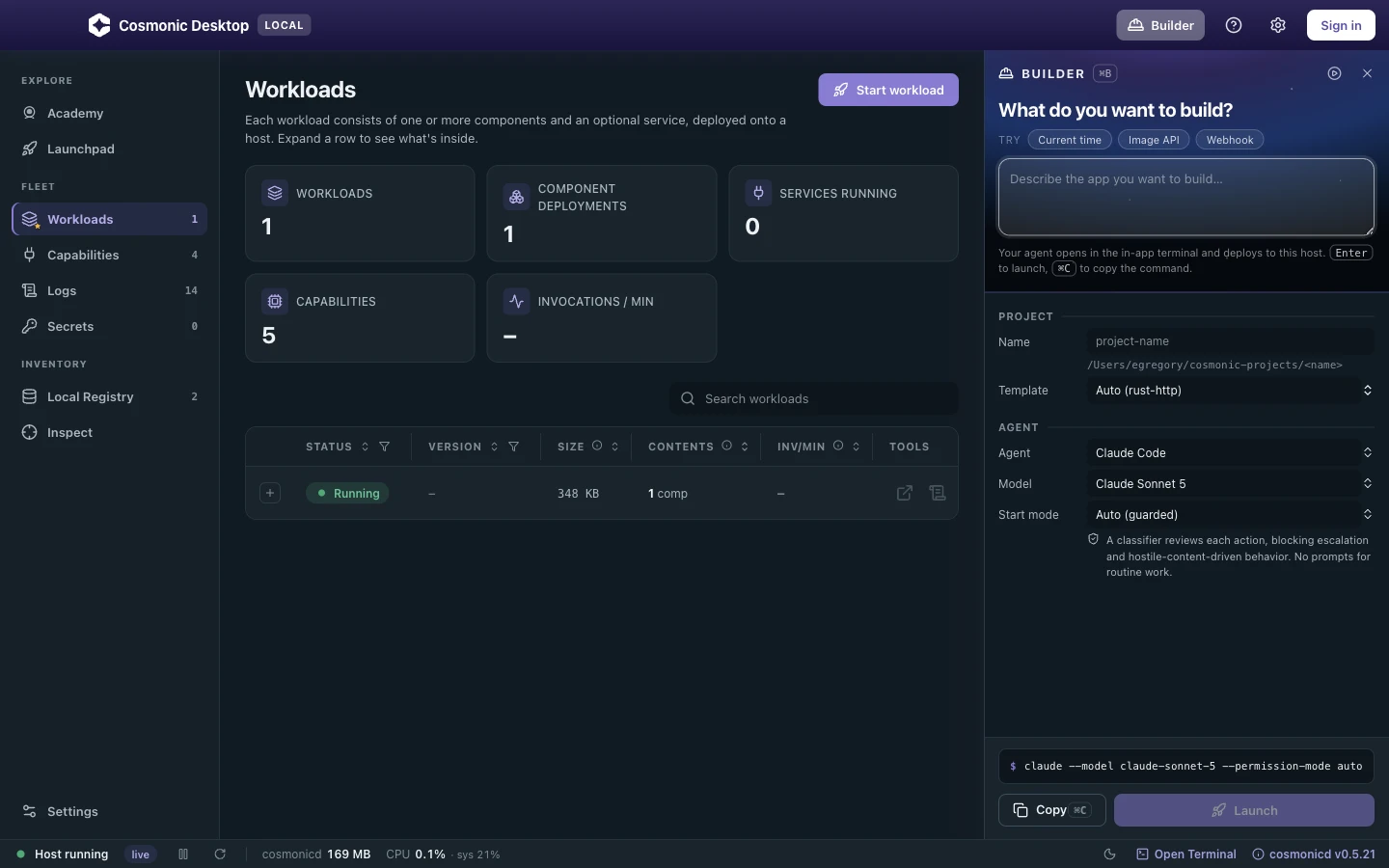This screenshot has width=1389, height=868.
Task: Sort by the Inv/Min column arrows
Action: point(857,447)
